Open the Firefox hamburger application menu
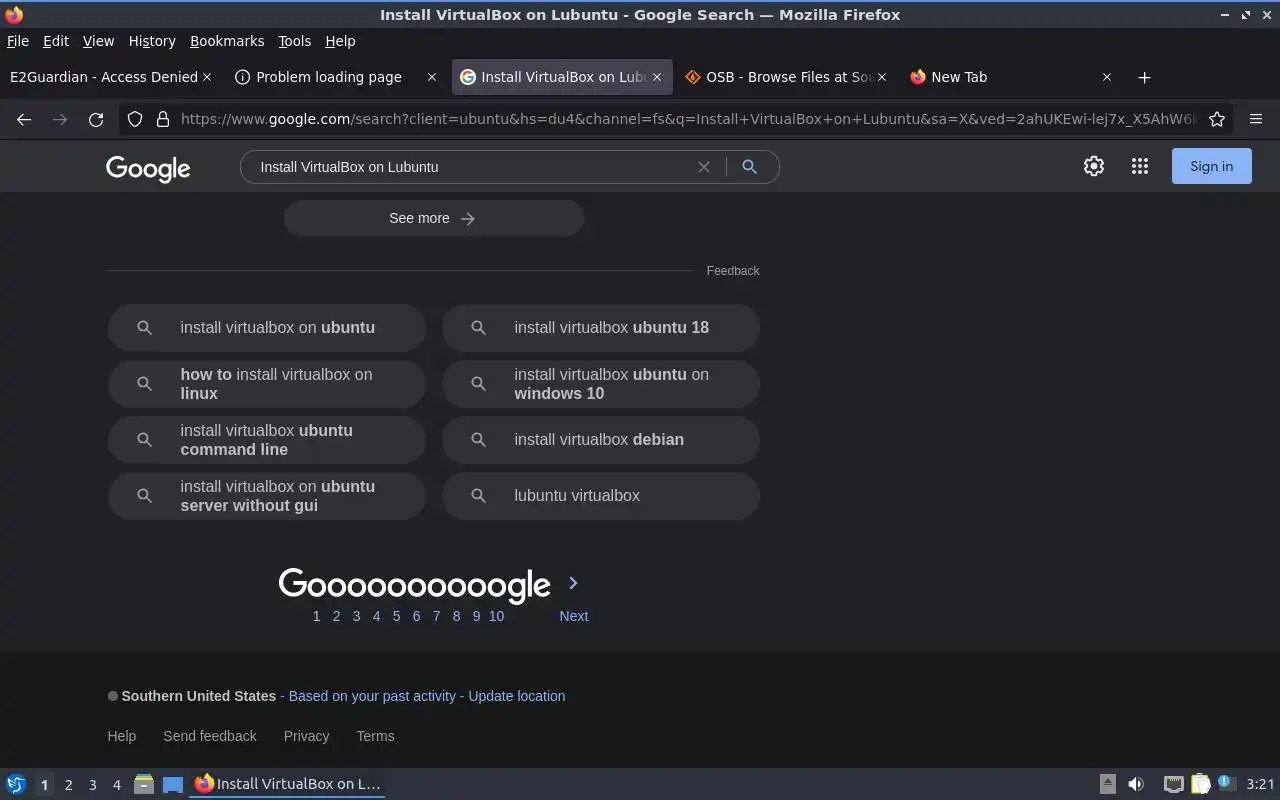Image resolution: width=1280 pixels, height=800 pixels. [x=1256, y=119]
